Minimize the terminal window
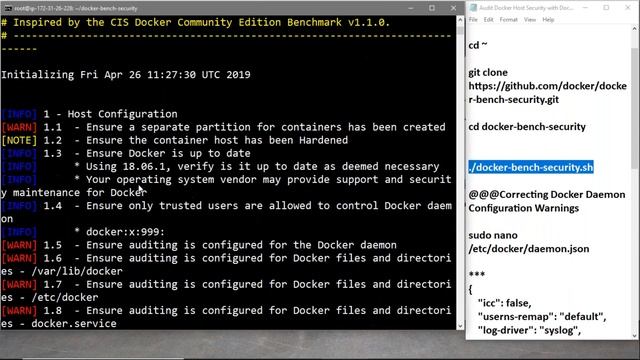 411,8
